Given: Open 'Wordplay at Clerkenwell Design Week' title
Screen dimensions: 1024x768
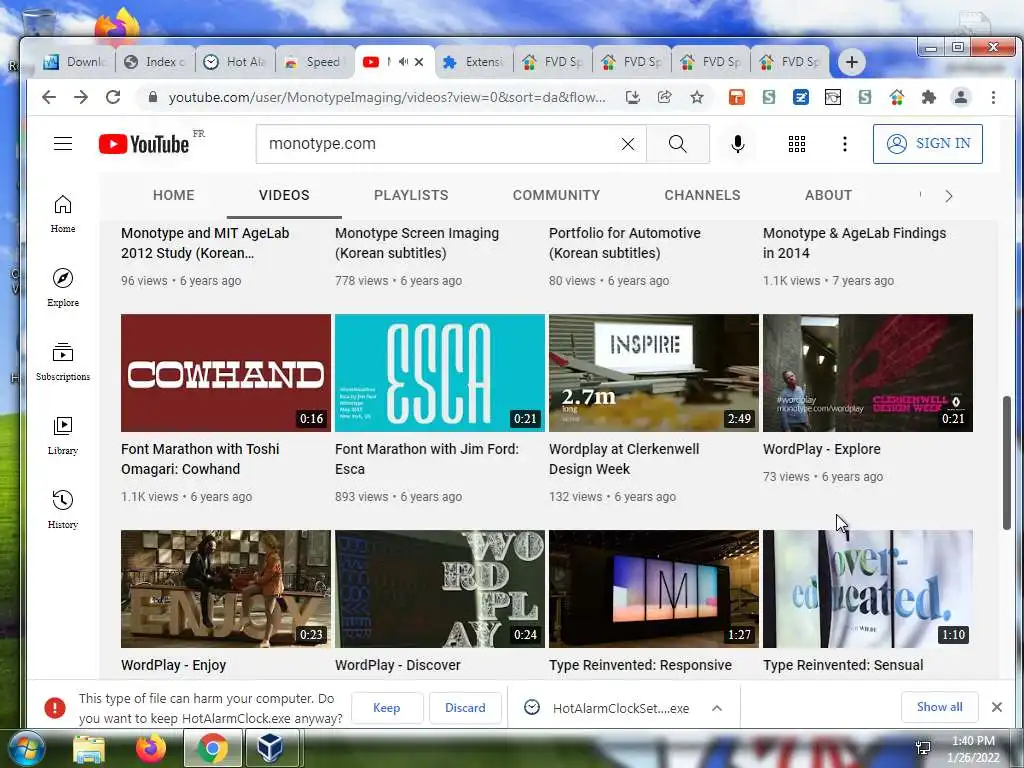Looking at the screenshot, I should click(624, 459).
